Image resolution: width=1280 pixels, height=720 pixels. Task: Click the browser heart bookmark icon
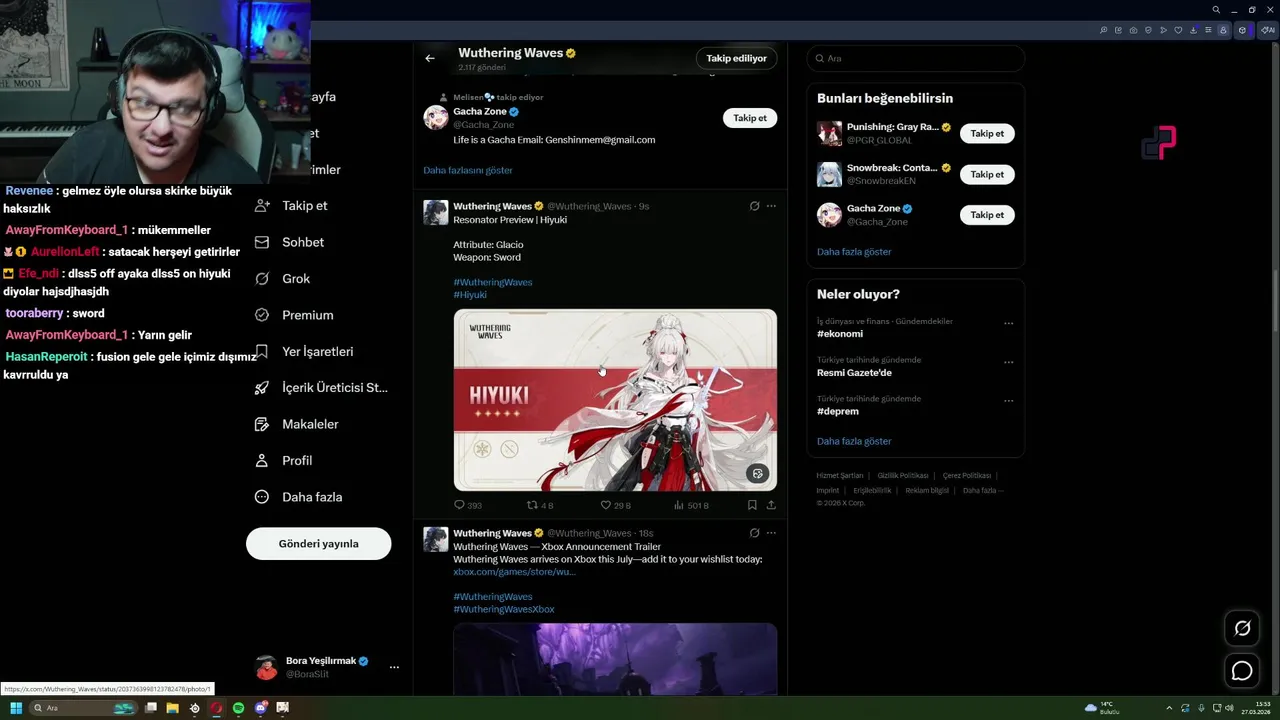(x=1178, y=30)
